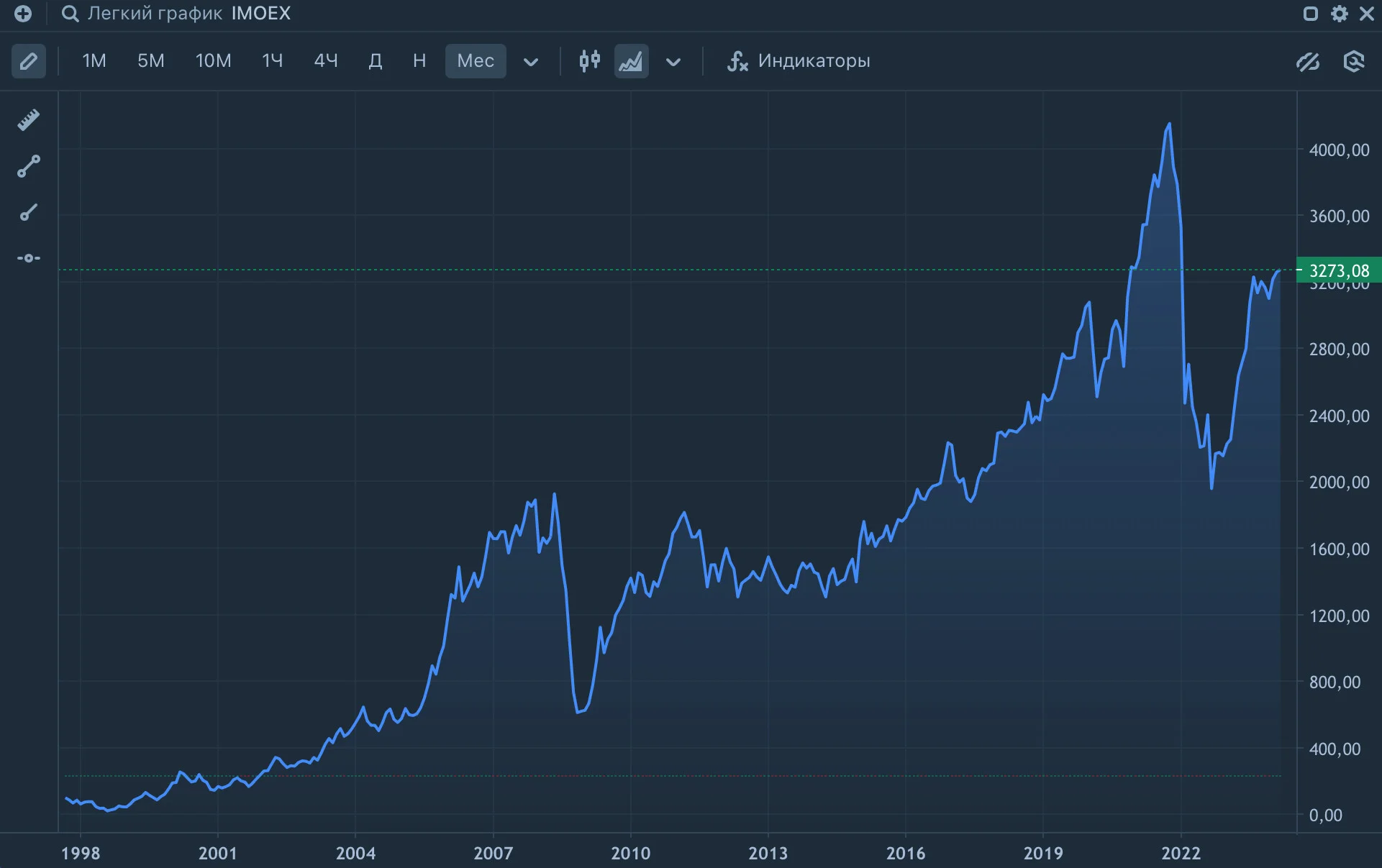Switch to 1Ч timeframe
Viewport: 1382px width, 868px height.
pos(272,61)
